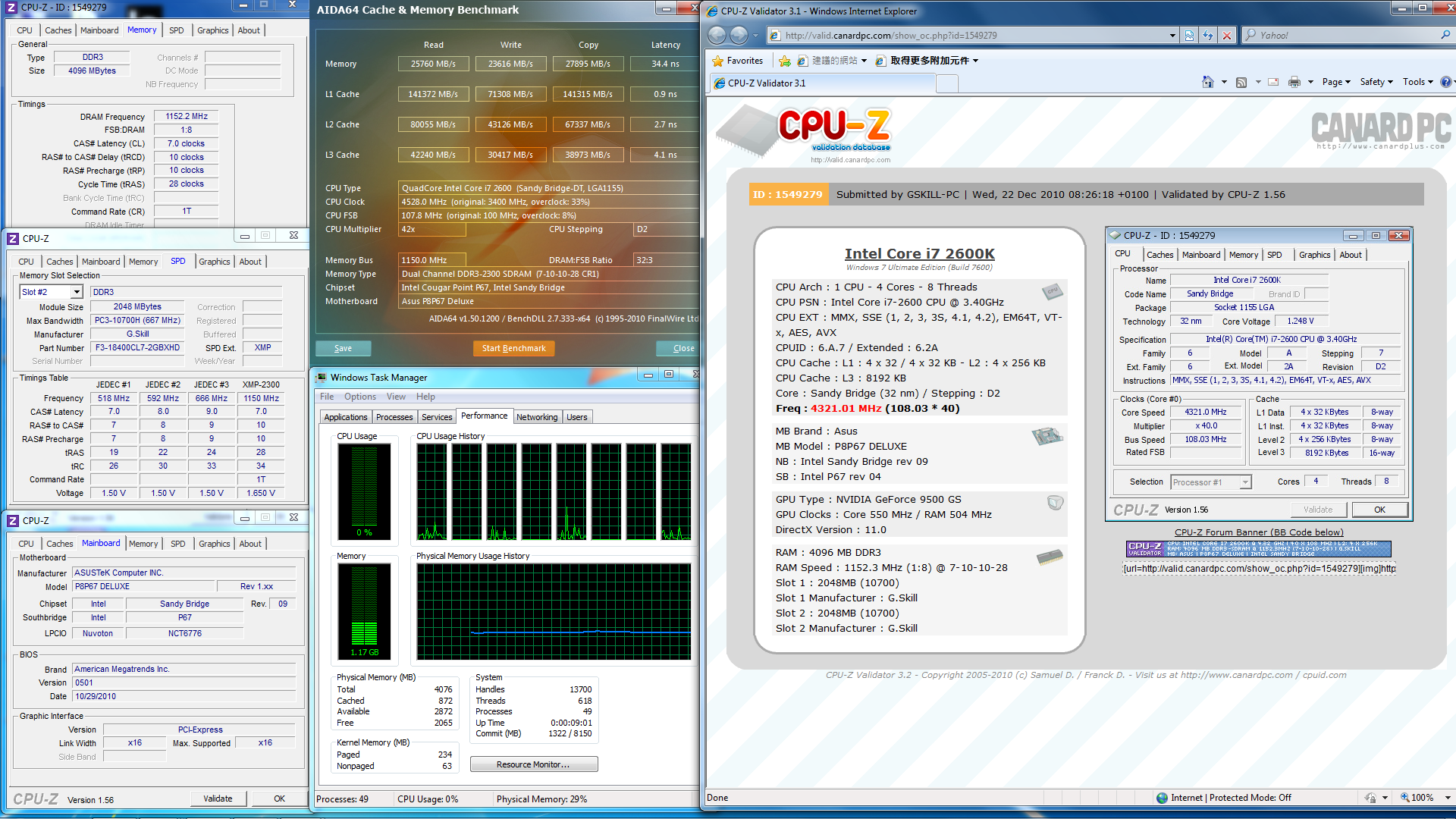Click the Compatibility View icon
This screenshot has width=1456, height=819.
(x=1189, y=35)
